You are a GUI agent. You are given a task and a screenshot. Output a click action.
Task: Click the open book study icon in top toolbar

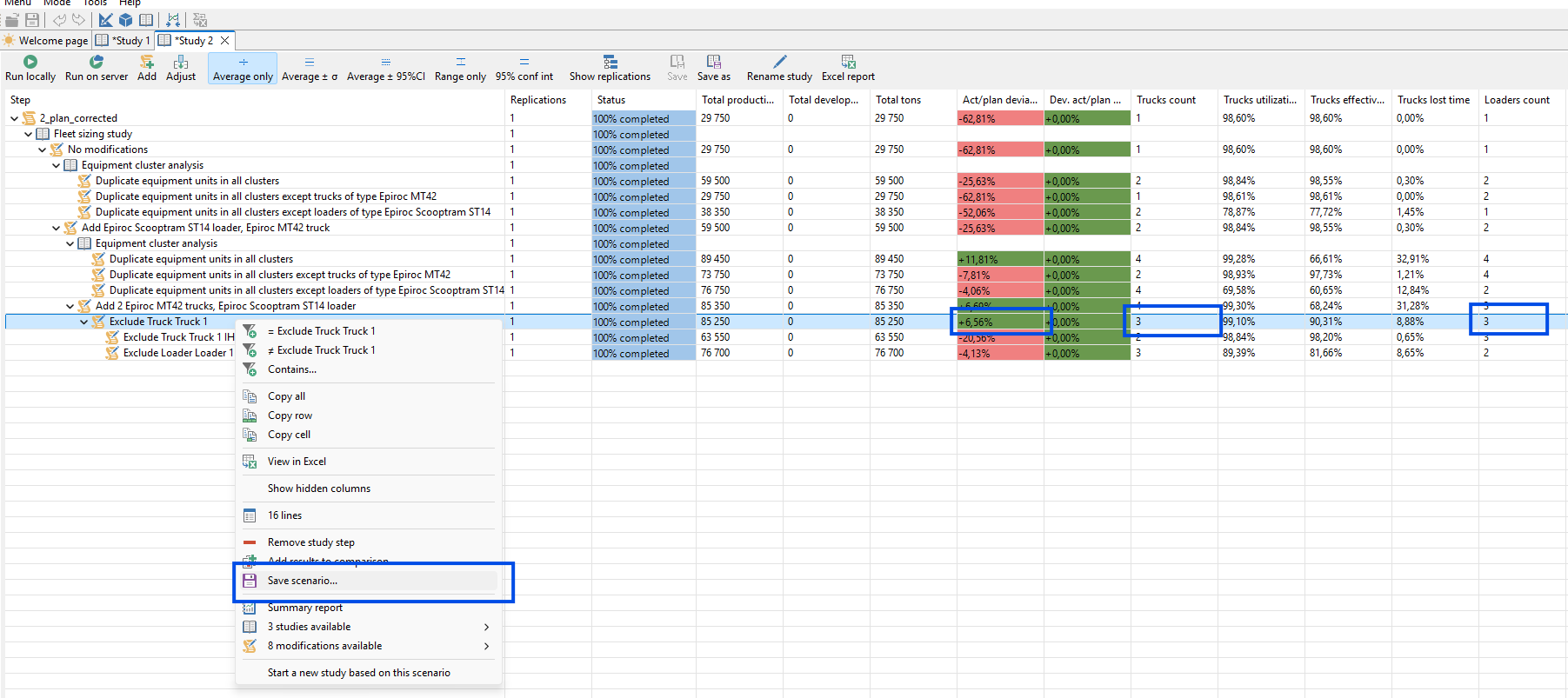(x=146, y=19)
